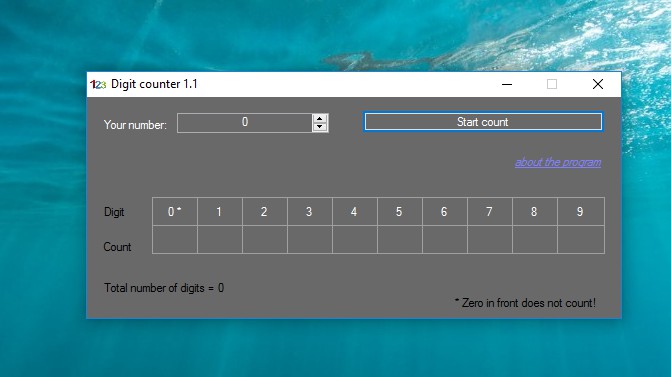Screen dimensions: 671x377
Task: Select the digit 2 header cell
Action: point(265,211)
